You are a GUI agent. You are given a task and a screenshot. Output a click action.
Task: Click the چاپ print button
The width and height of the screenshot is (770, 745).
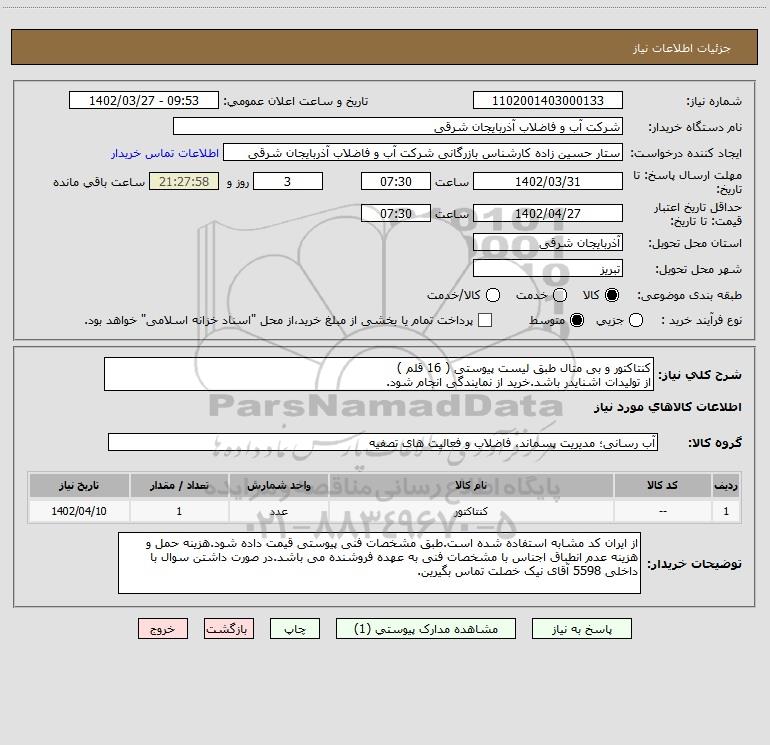295,629
